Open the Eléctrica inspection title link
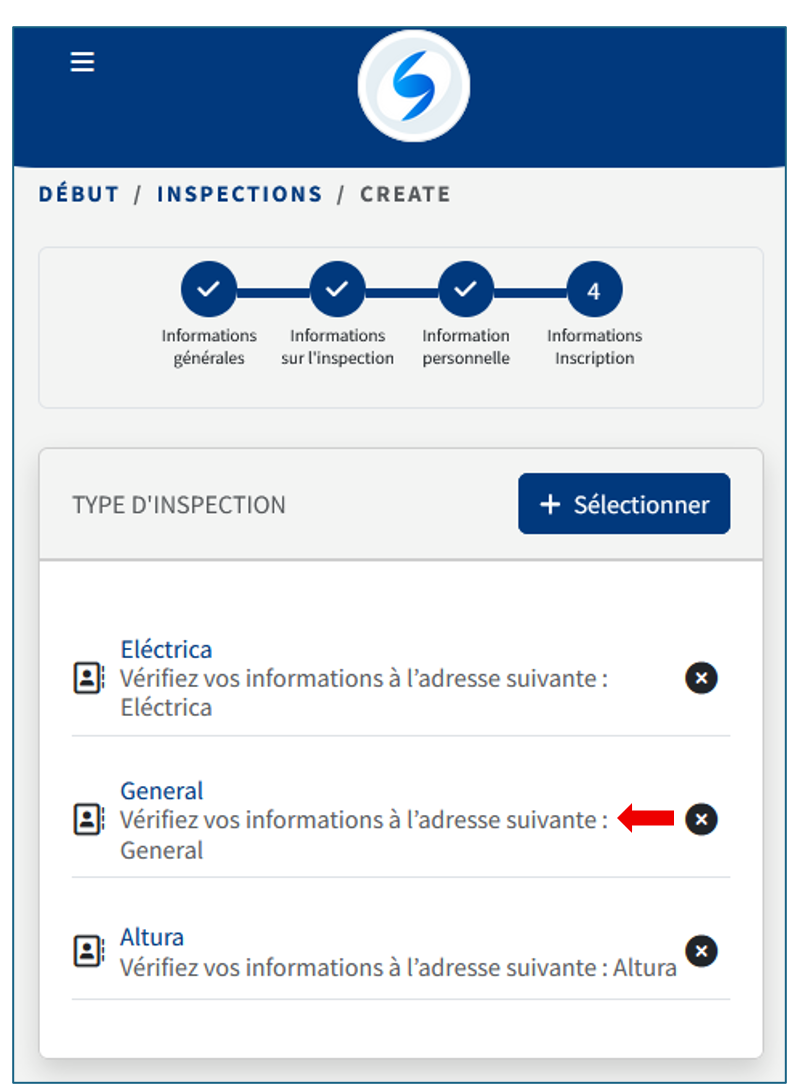Viewport: 795px width, 1092px height. [166, 649]
